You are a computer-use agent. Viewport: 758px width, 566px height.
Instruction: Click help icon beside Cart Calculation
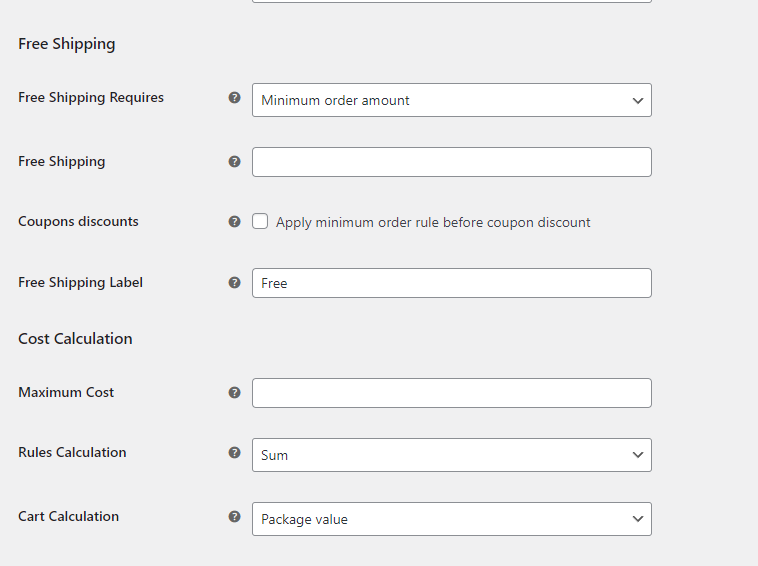[x=234, y=517]
